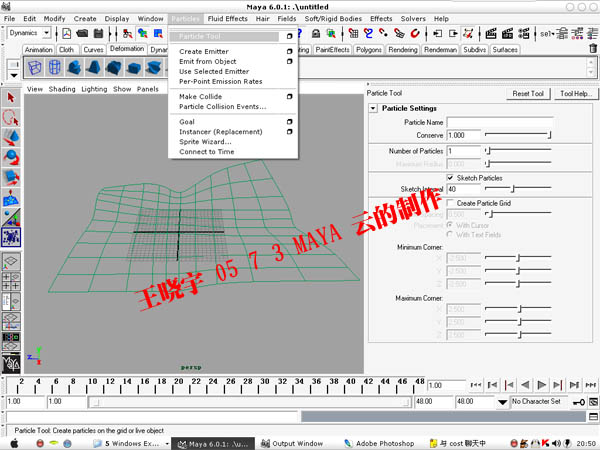Click the Reset Tool button
Viewport: 600px width, 450px height.
tap(528, 93)
